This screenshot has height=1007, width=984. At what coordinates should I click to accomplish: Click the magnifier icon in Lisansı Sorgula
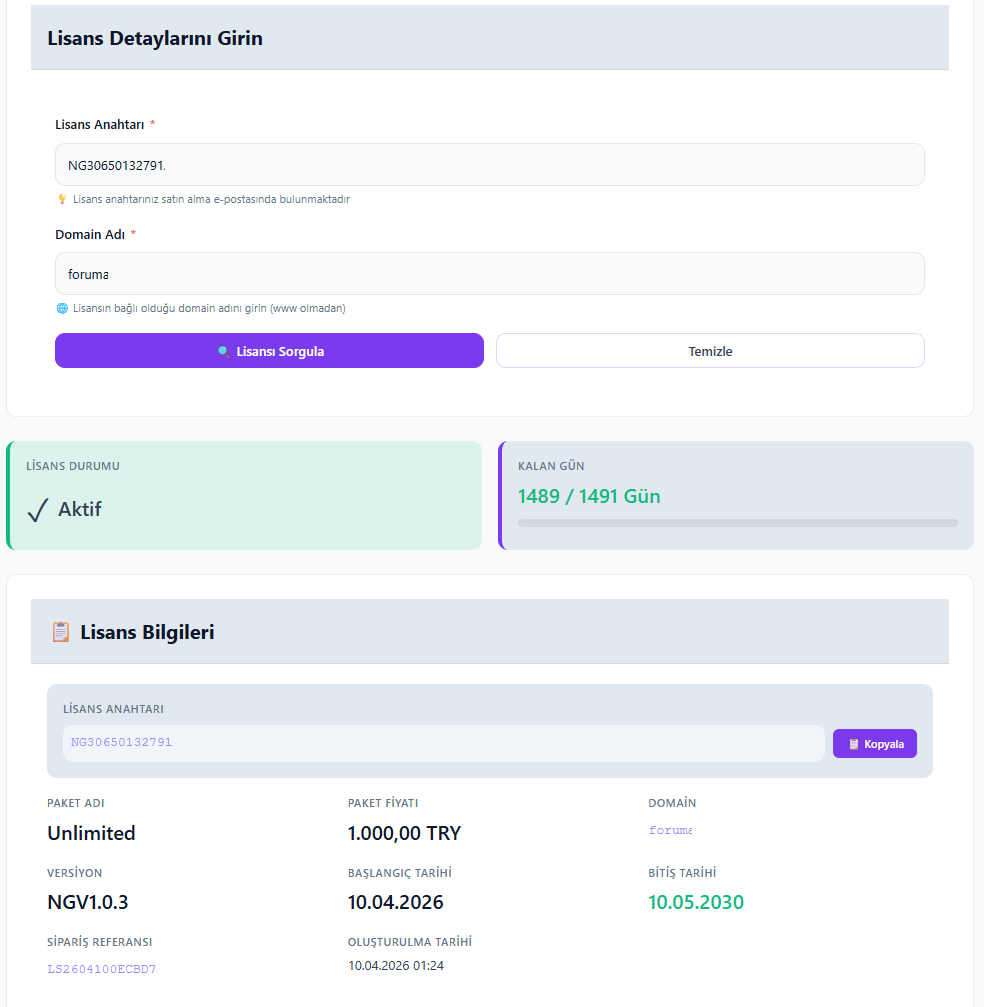[x=224, y=351]
